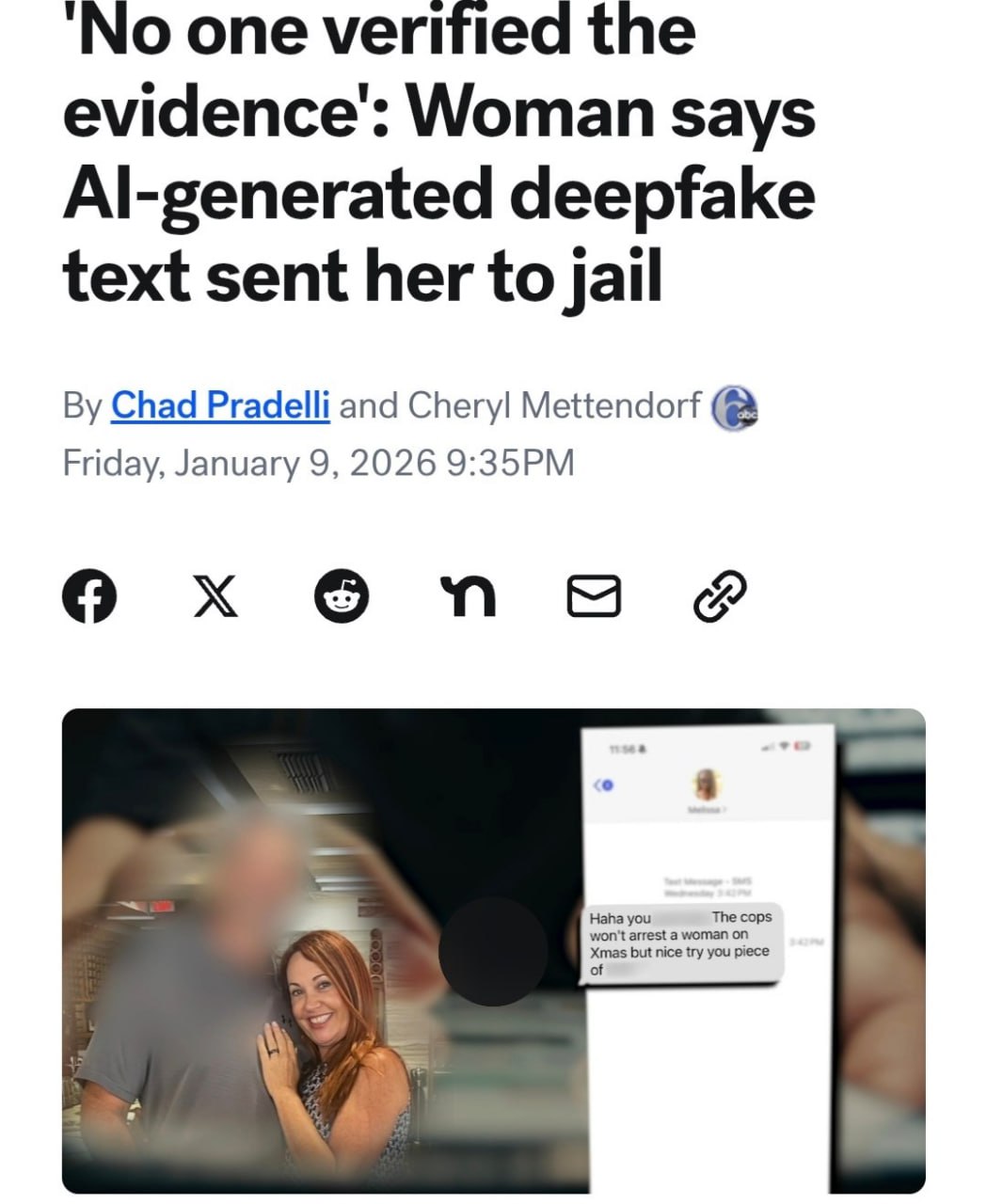The image size is (987, 1204).
Task: Click the Text Message SMS timestamp label
Action: pyautogui.click(x=706, y=887)
